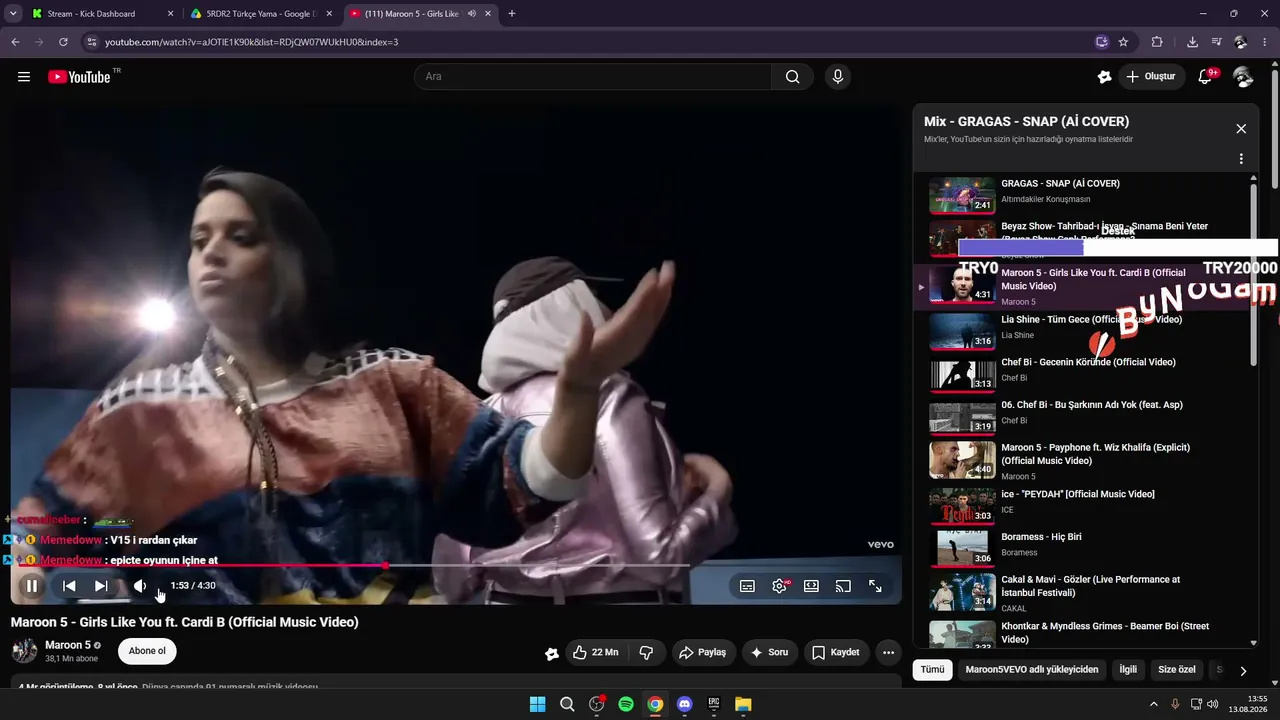This screenshot has height=720, width=1280.
Task: Play GRAGAS - SNAP (Aİ COVER) from the mix
Action: point(1085,196)
